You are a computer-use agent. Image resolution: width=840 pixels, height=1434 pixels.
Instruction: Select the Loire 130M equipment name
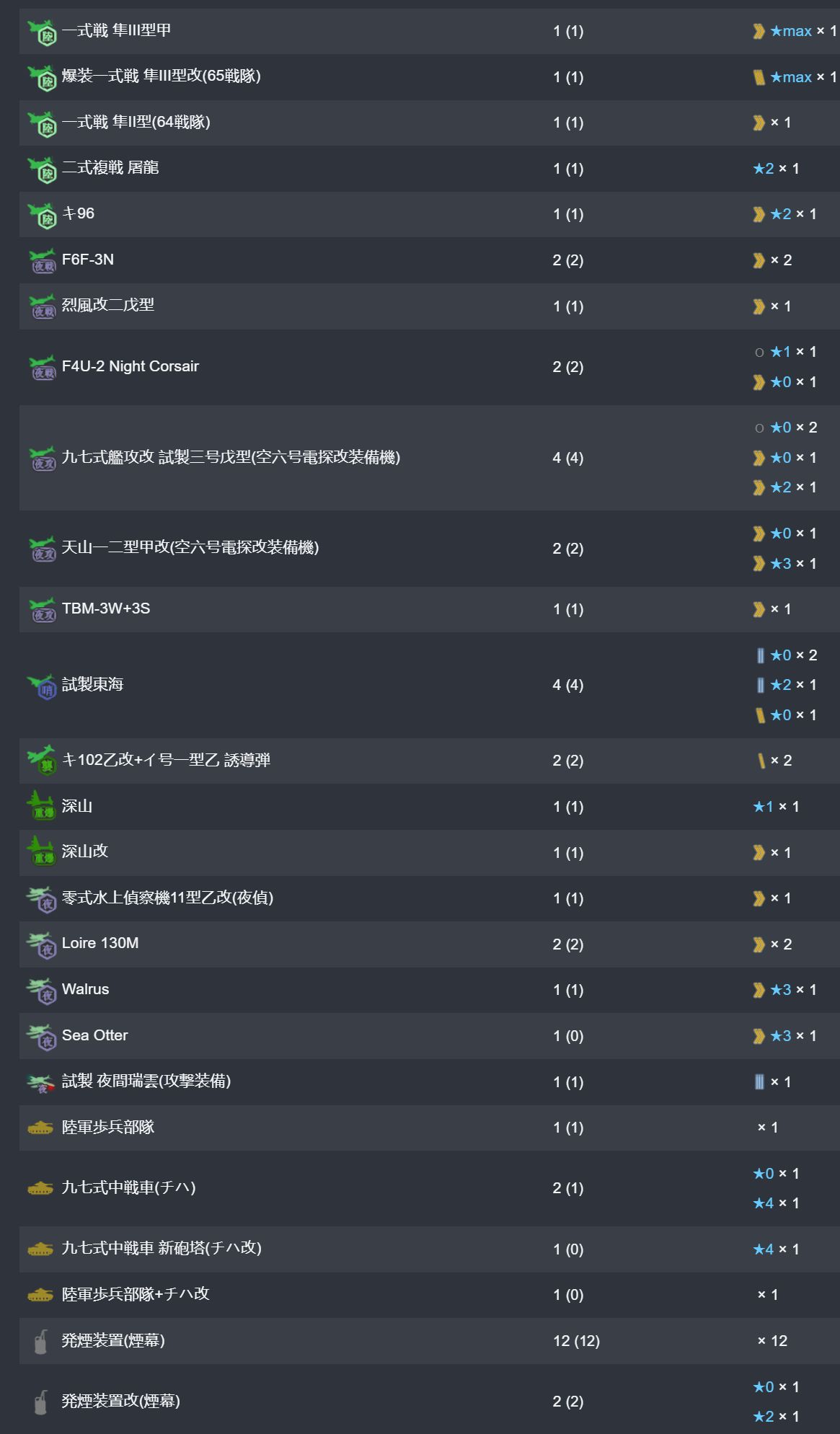pyautogui.click(x=100, y=943)
